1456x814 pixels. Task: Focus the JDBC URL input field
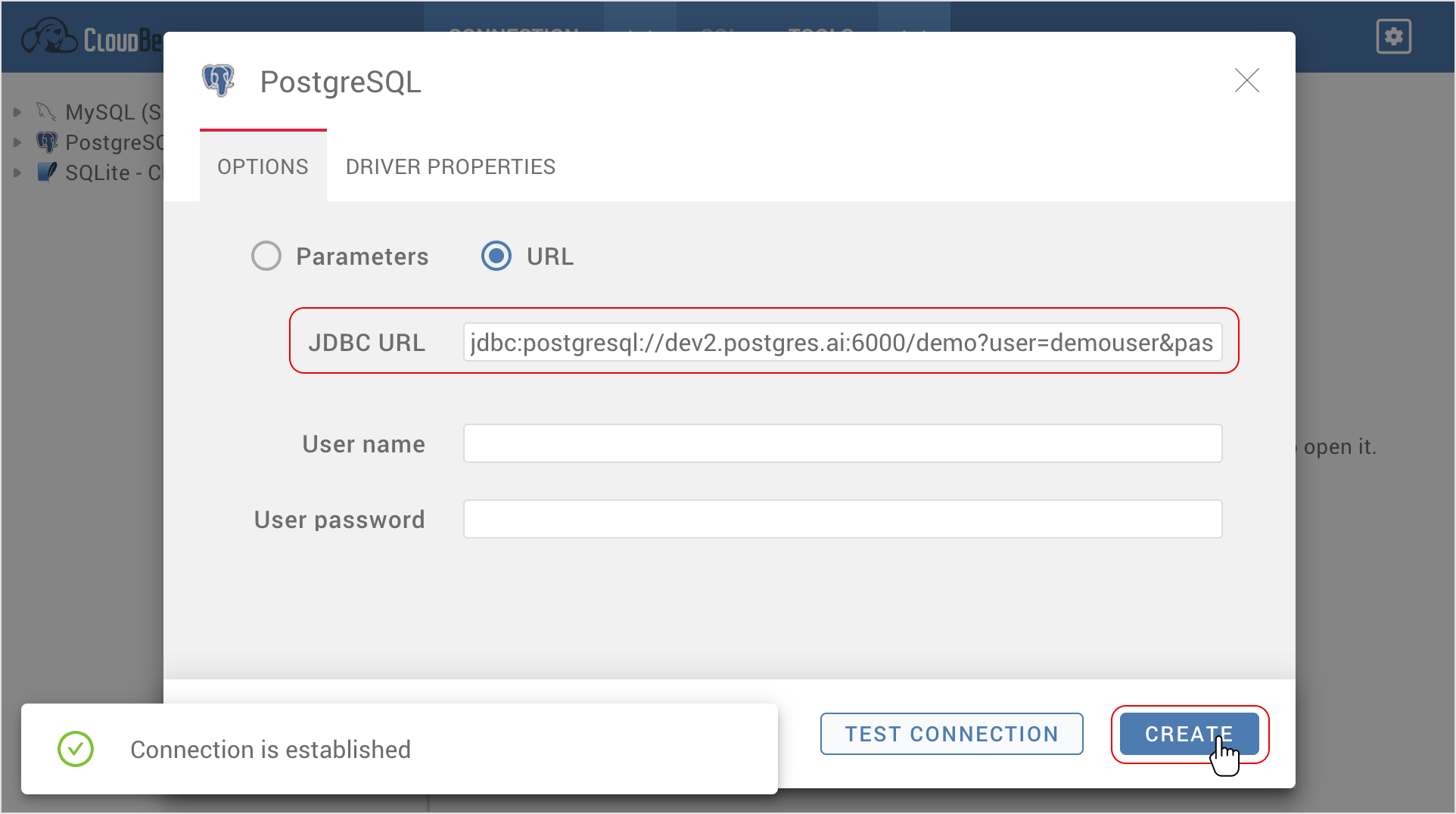point(842,342)
